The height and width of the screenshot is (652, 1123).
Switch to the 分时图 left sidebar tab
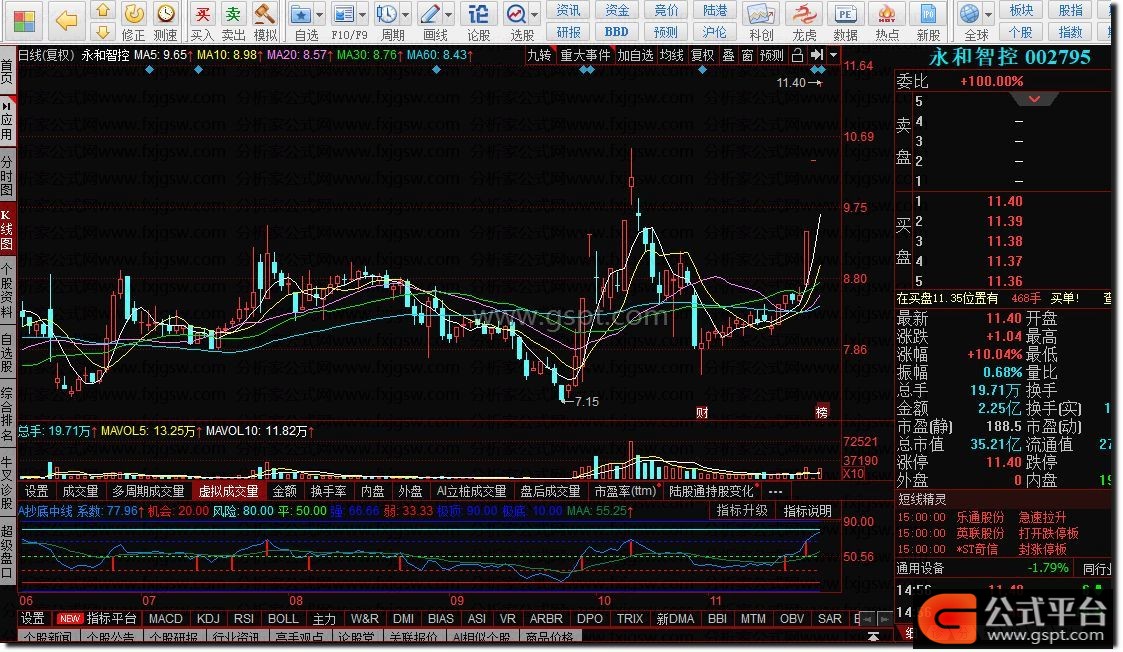point(7,174)
